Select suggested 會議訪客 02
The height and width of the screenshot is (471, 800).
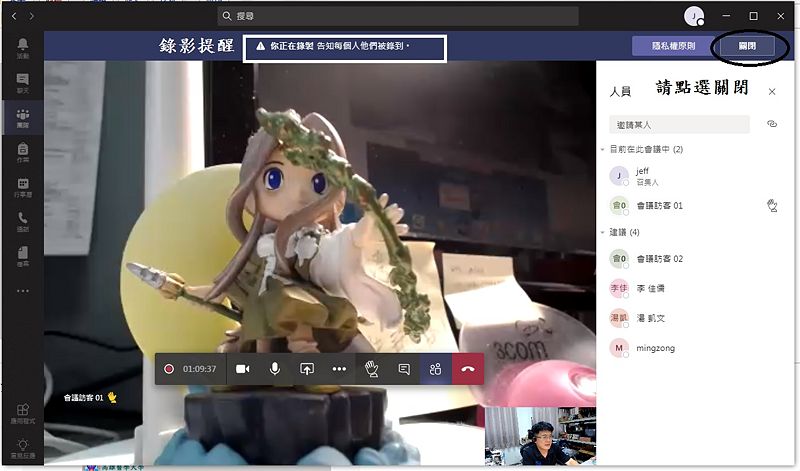click(695, 259)
